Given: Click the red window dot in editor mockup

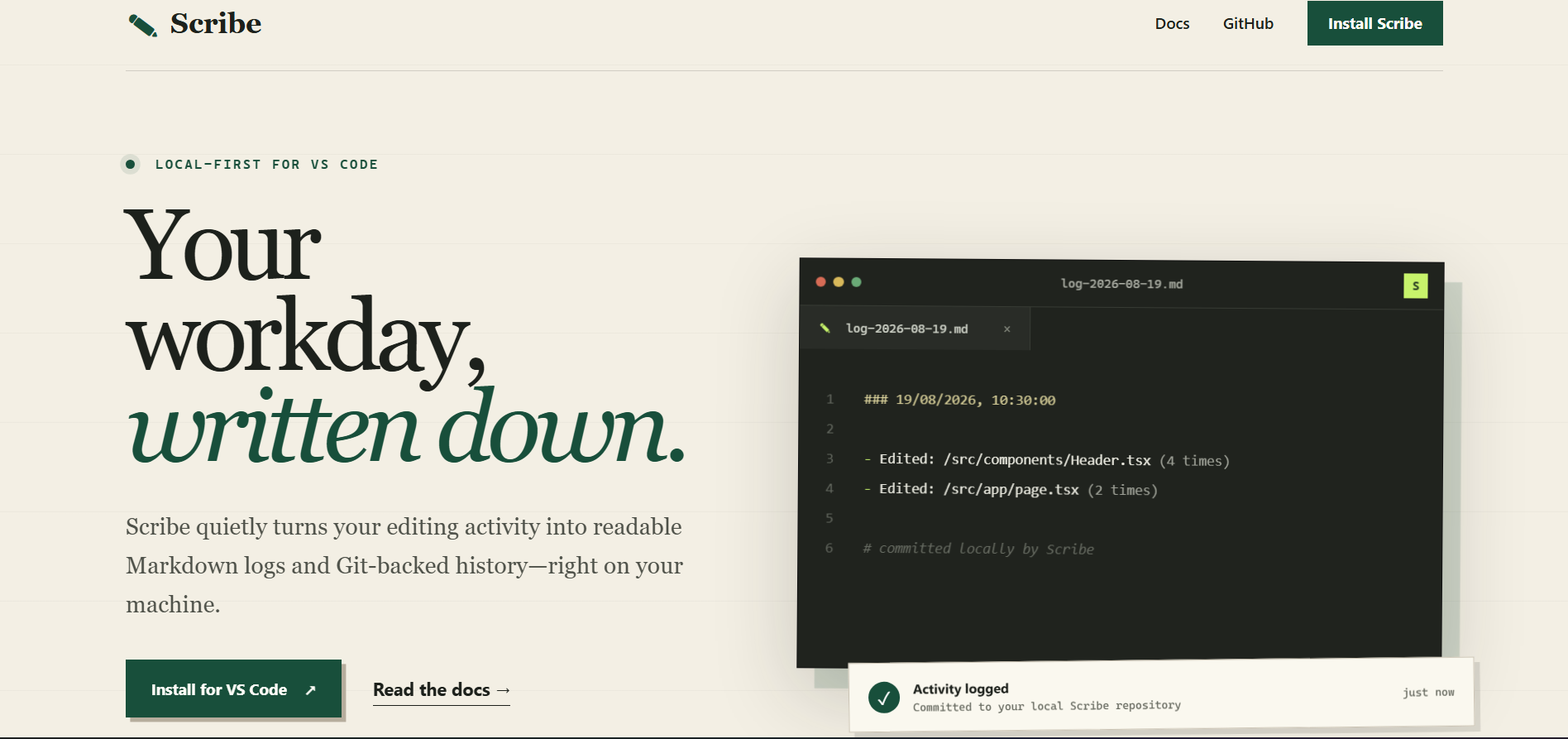Looking at the screenshot, I should (x=820, y=282).
